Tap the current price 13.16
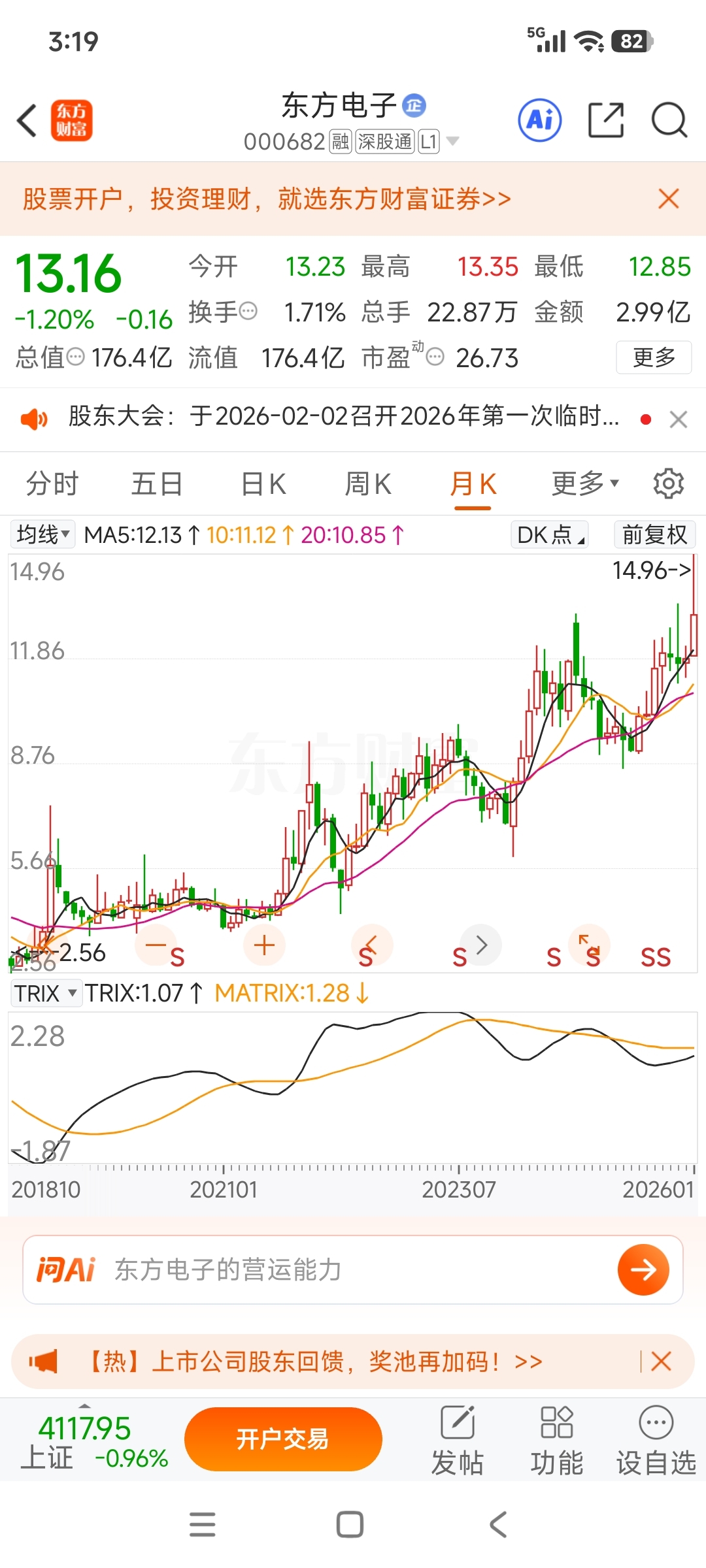The height and width of the screenshot is (1568, 706). (69, 274)
